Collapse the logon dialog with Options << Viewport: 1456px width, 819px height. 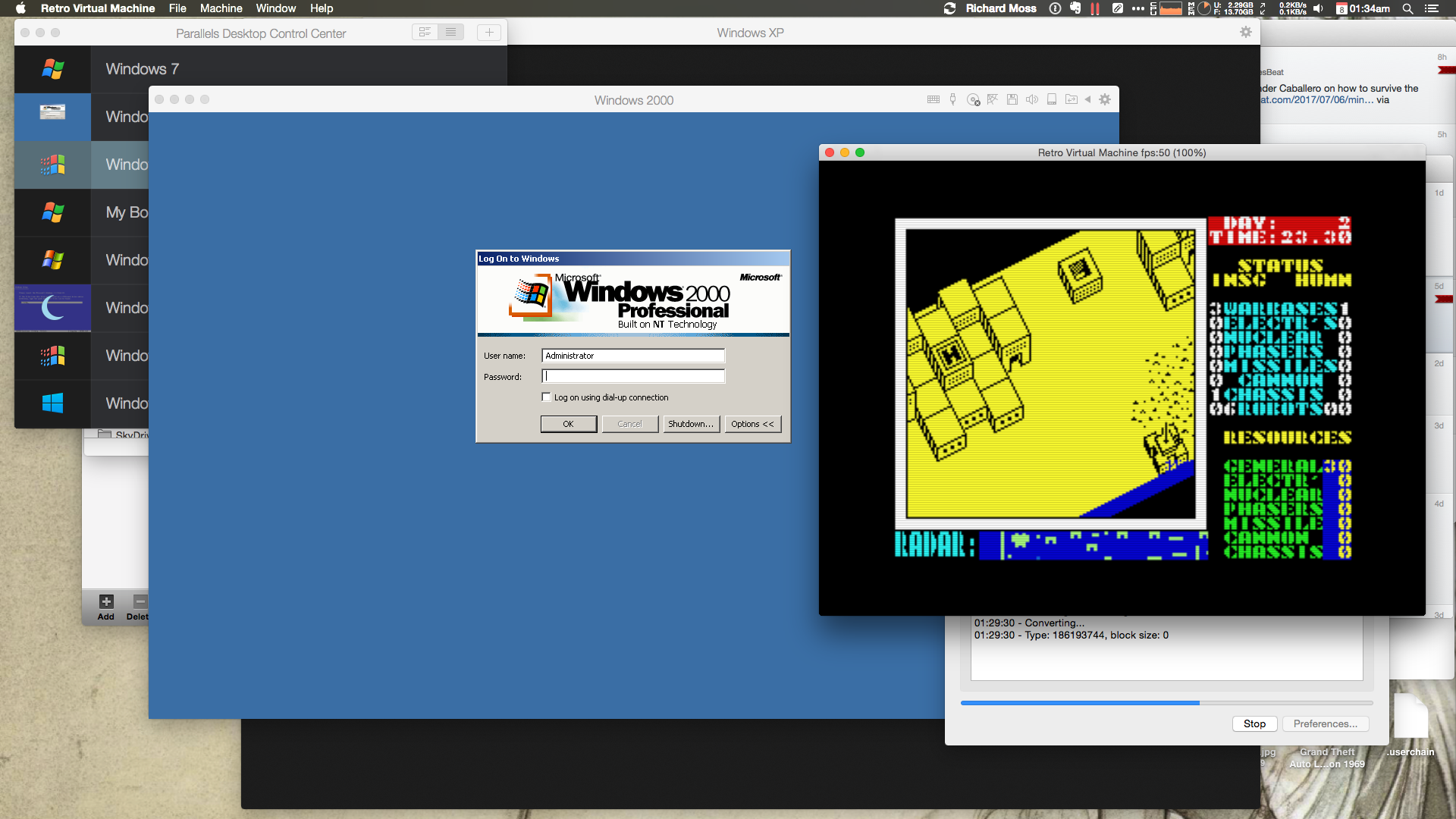tap(752, 424)
